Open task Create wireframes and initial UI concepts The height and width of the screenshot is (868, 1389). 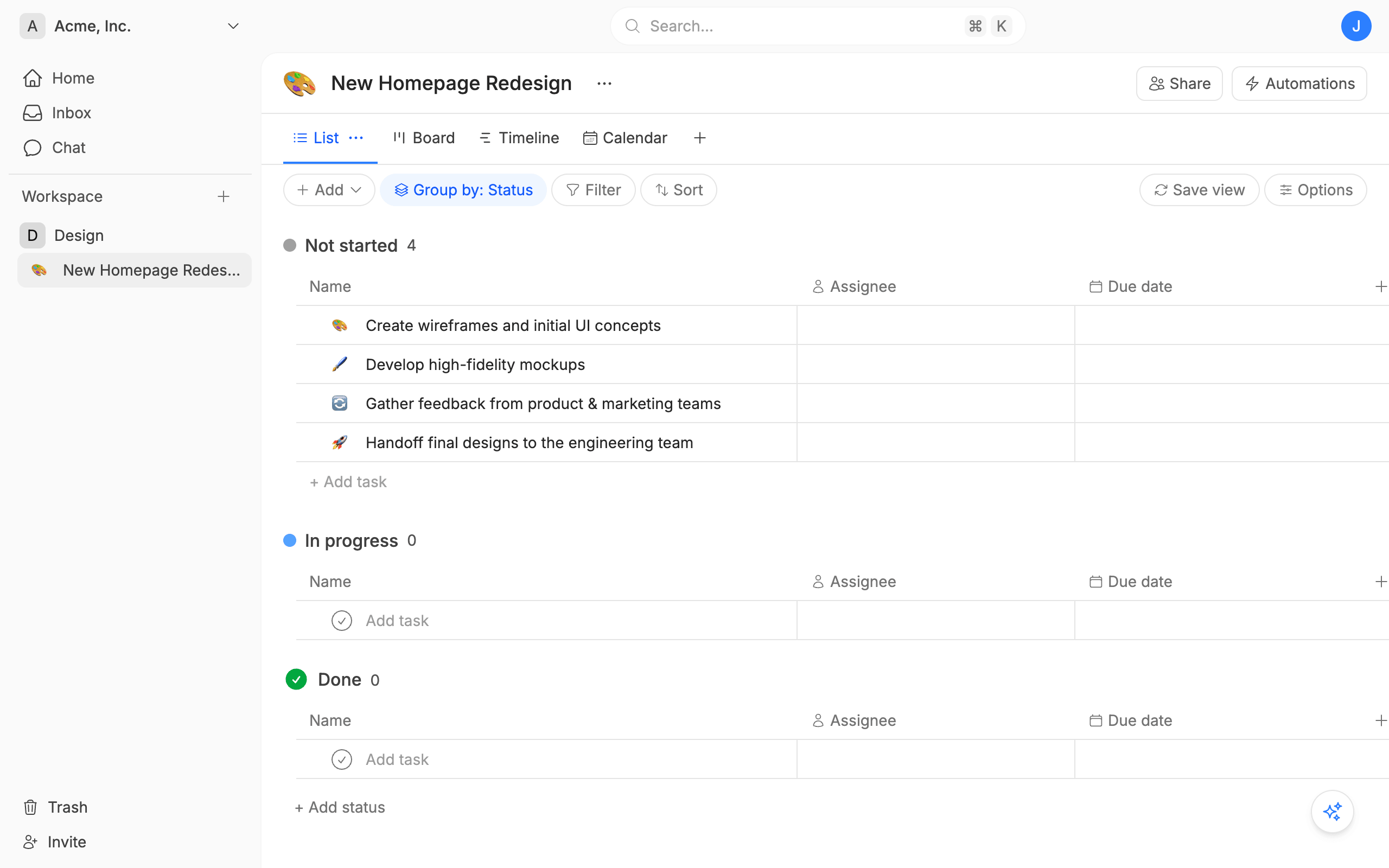click(513, 325)
